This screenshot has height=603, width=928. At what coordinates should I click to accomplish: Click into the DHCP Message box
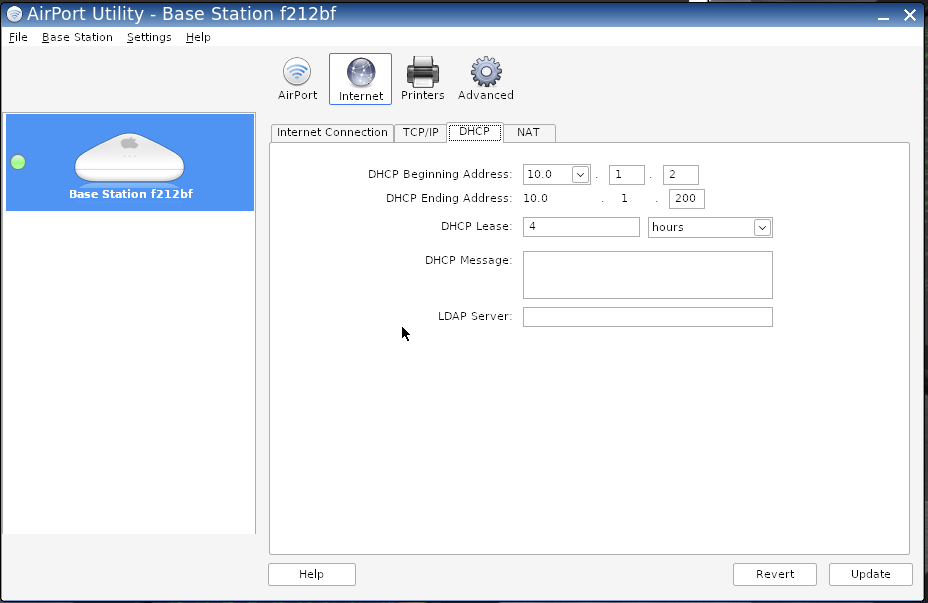(647, 275)
